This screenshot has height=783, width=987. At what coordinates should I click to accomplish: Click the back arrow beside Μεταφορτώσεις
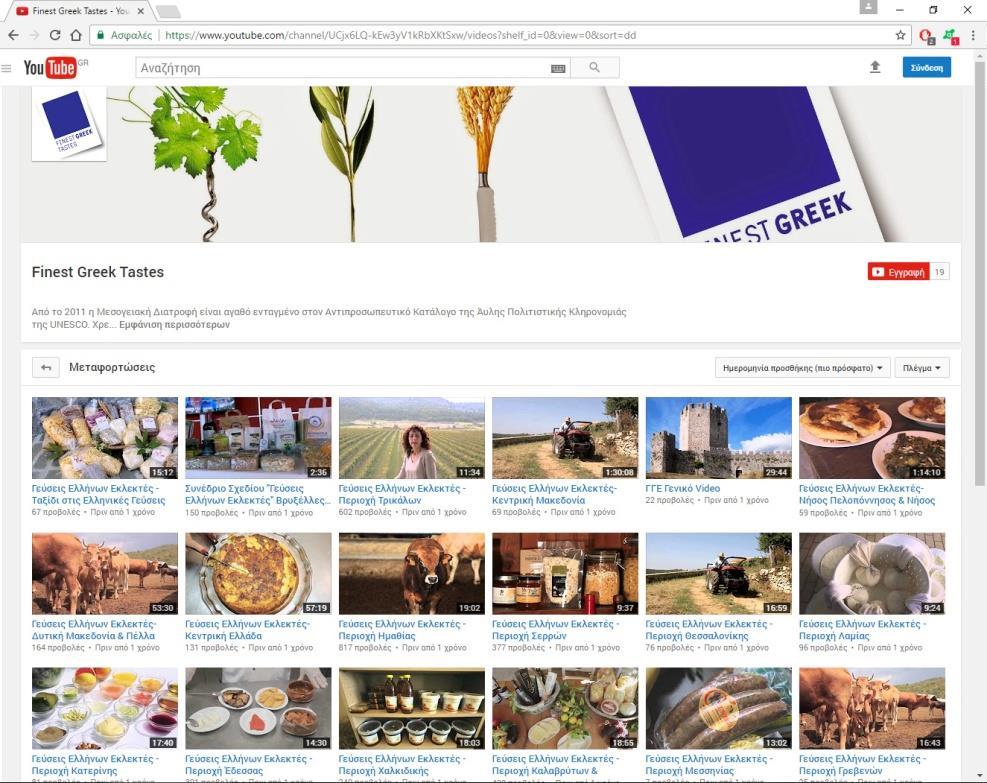46,368
